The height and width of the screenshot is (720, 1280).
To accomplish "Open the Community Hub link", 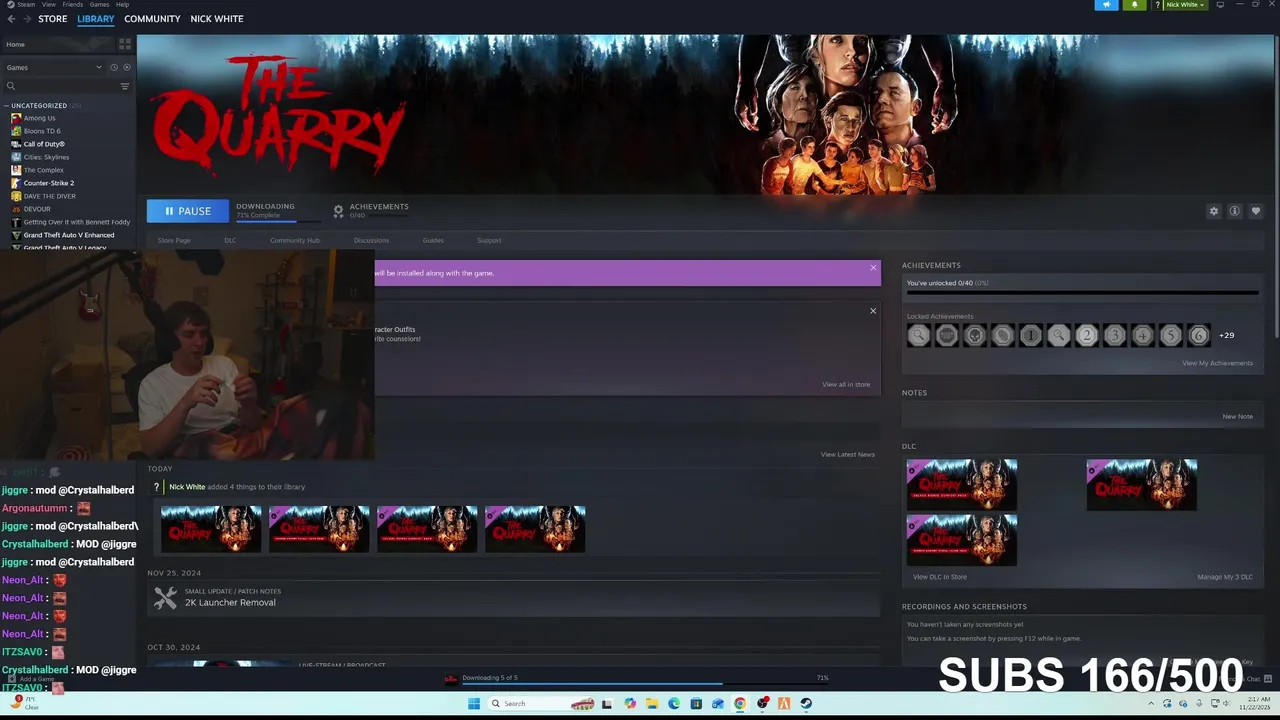I will pyautogui.click(x=295, y=240).
